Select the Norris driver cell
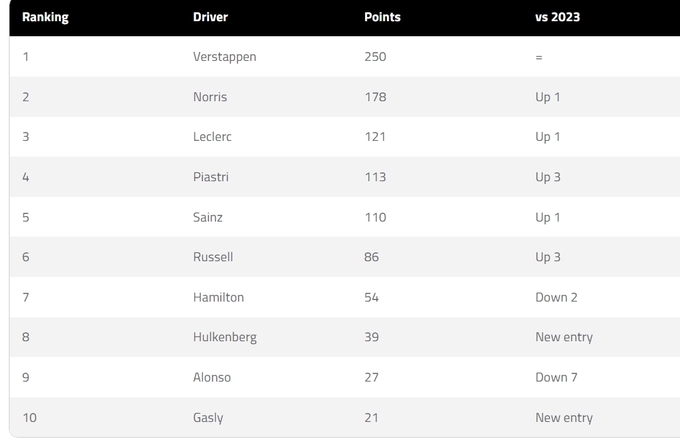Viewport: 680px width, 439px height. [x=210, y=97]
